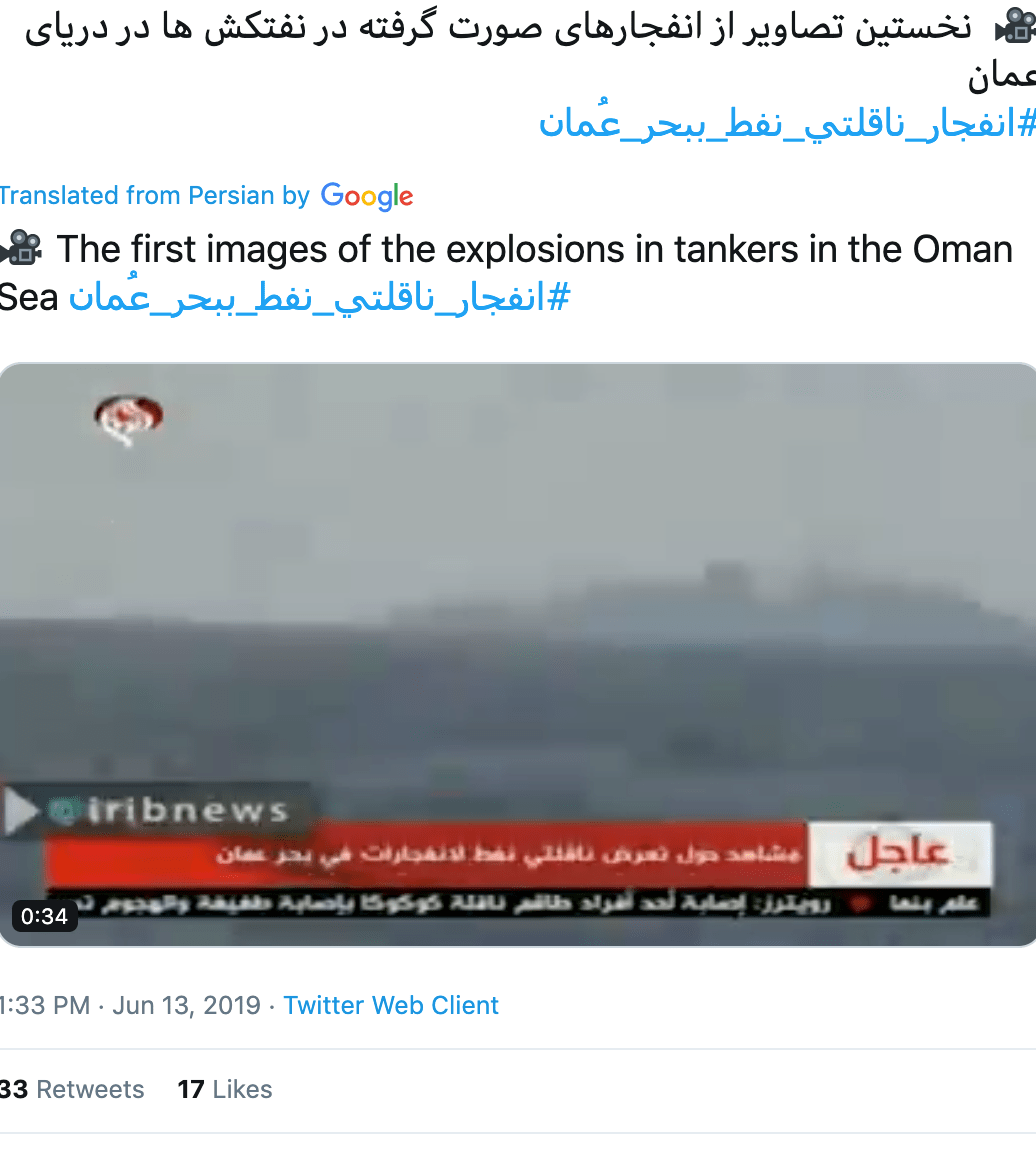Click the Google logo beside the translation label

[x=367, y=196]
